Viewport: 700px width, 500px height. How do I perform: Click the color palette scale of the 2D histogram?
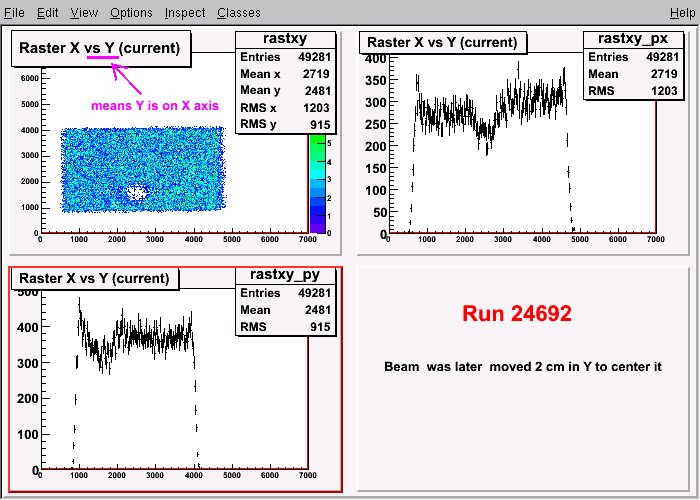[x=317, y=183]
